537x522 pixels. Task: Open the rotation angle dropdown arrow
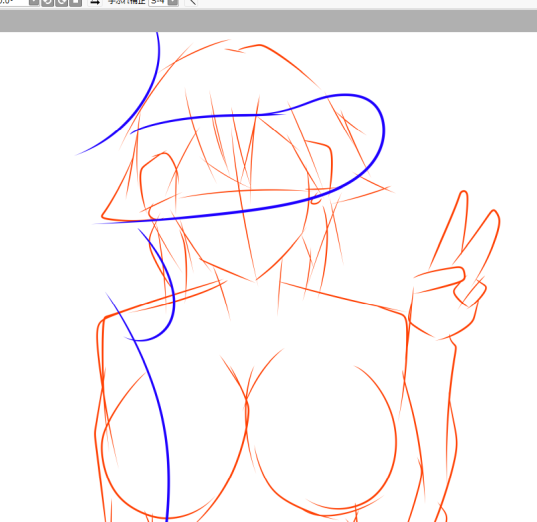[x=34, y=2]
